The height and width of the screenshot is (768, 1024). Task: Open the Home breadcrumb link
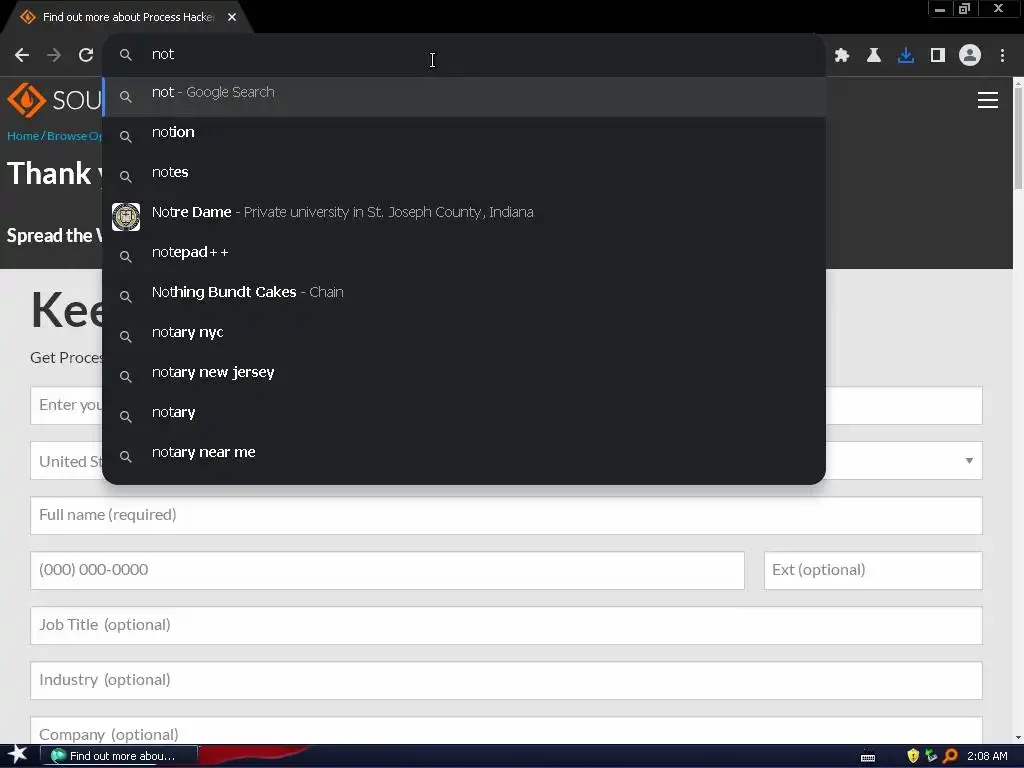tap(23, 136)
